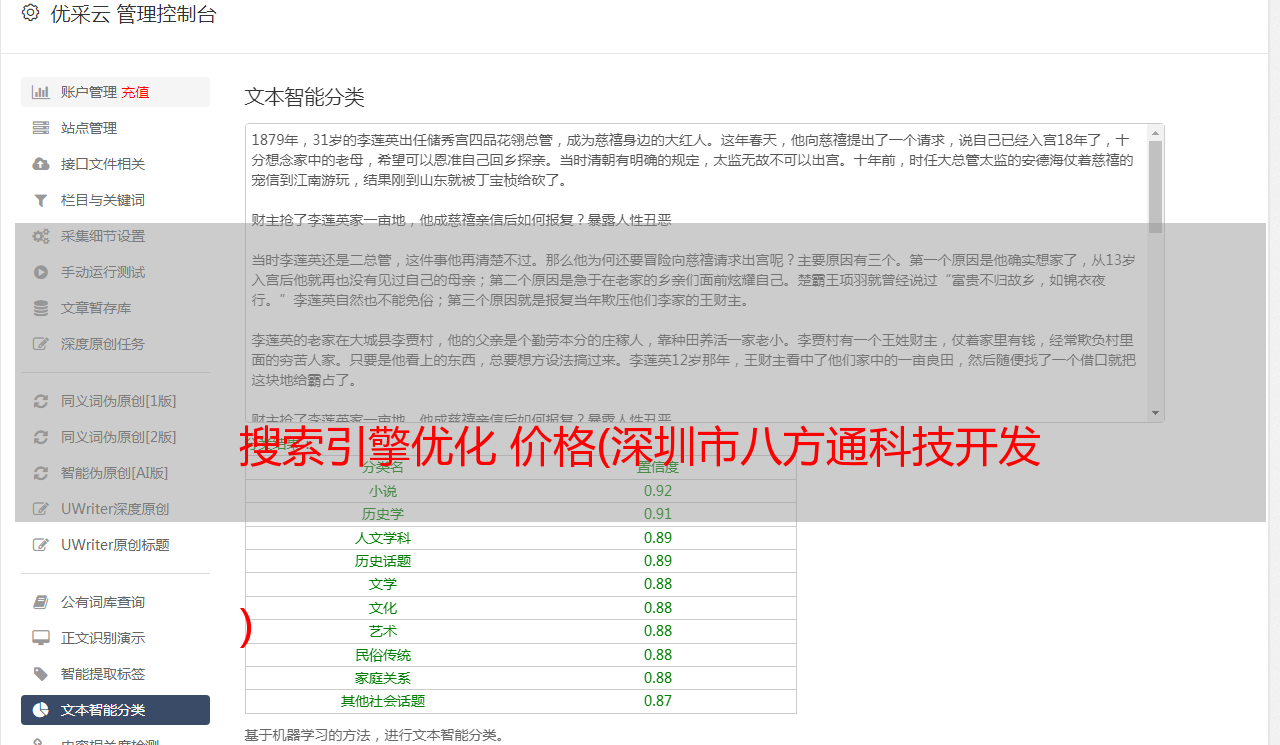Click the 0.88 value in the 艺术 row

click(658, 631)
